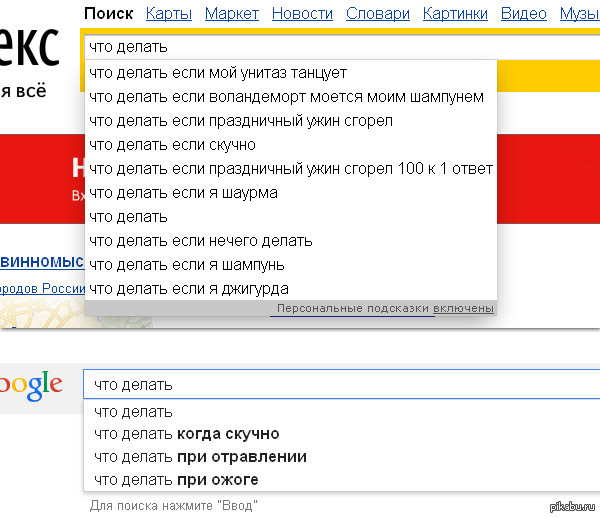
Task: Choose suggestion about Воландеморт and шампунем
Action: click(x=286, y=97)
